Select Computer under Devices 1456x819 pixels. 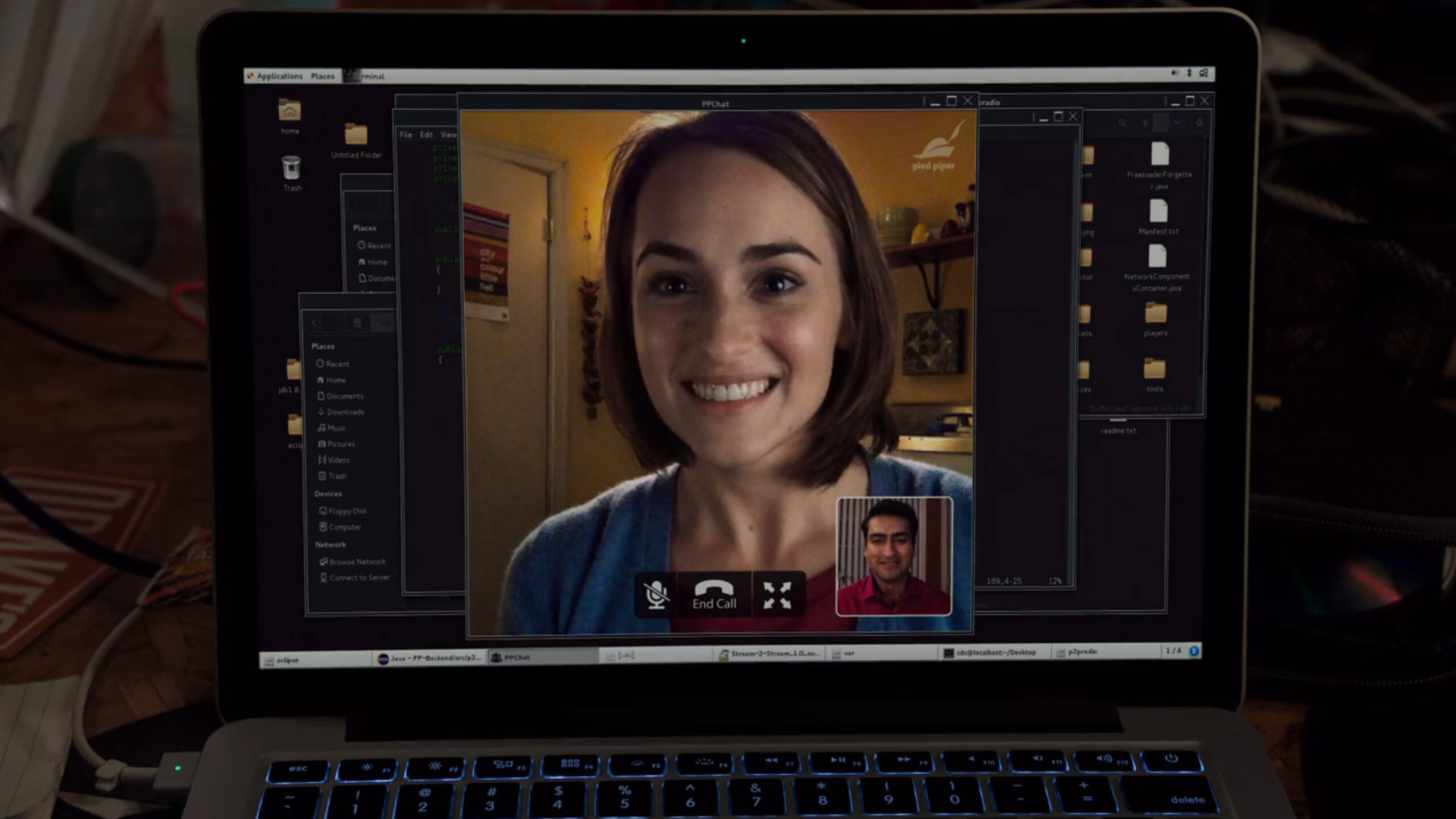click(341, 527)
